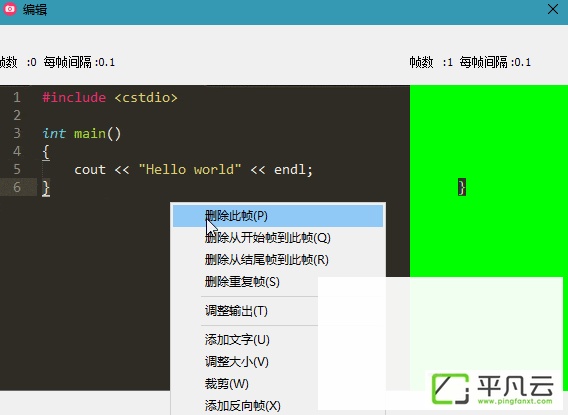Choose 添加反向帧(X) menu entry
The image size is (568, 415).
pos(243,405)
